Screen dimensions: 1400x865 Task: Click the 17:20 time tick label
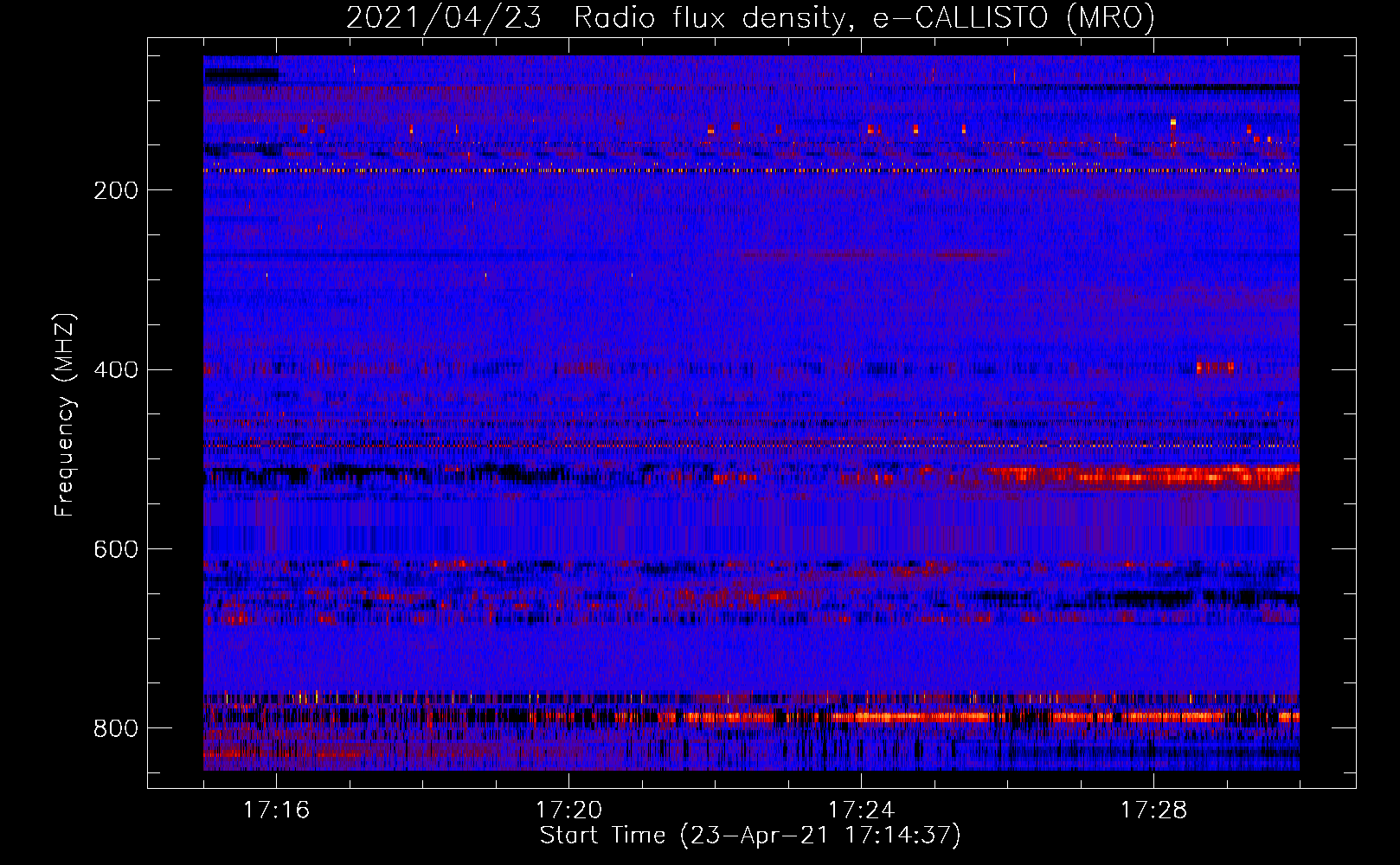(568, 810)
